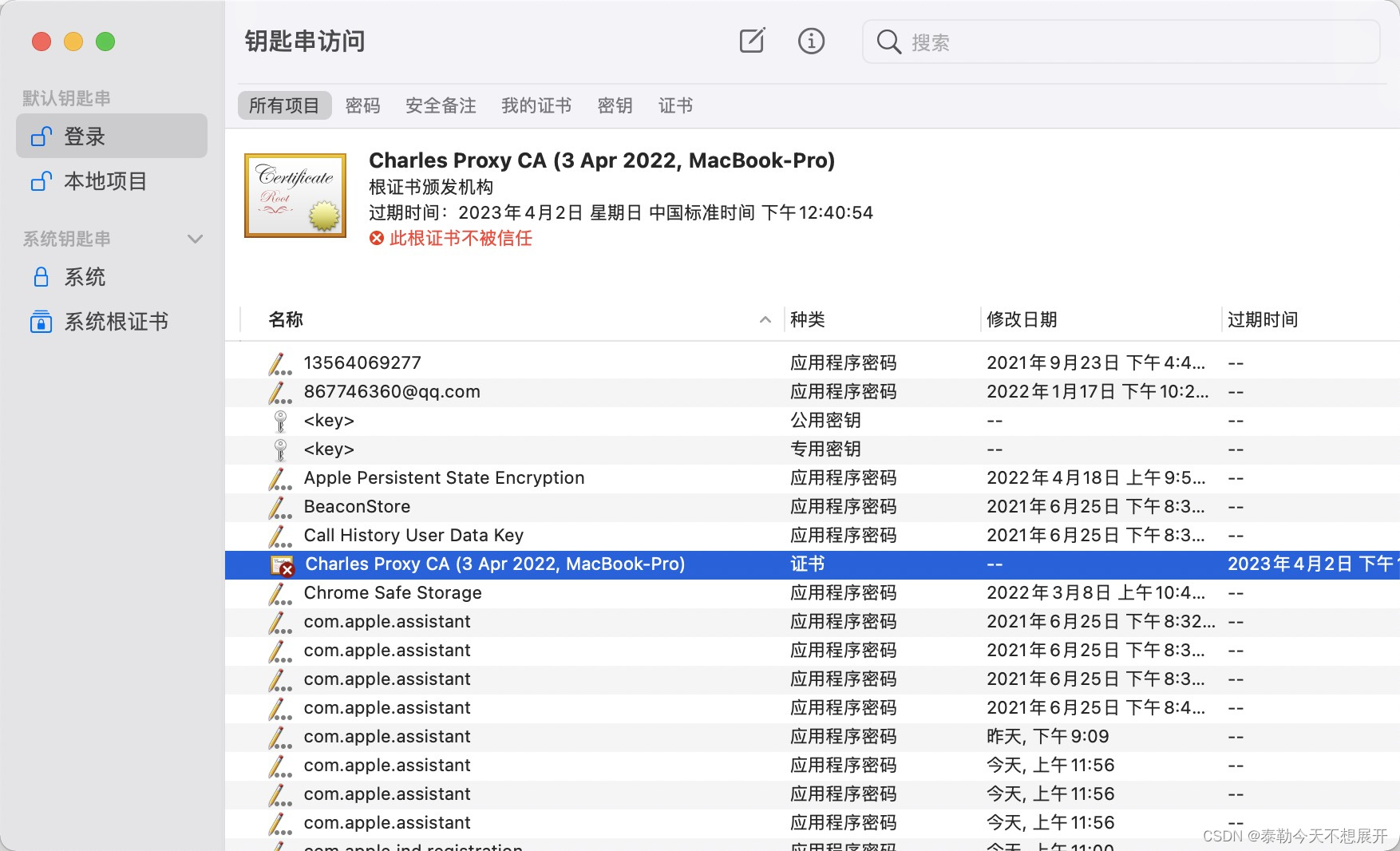Click pencil icon of Call History User Data Key
The height and width of the screenshot is (851, 1400).
[x=279, y=536]
